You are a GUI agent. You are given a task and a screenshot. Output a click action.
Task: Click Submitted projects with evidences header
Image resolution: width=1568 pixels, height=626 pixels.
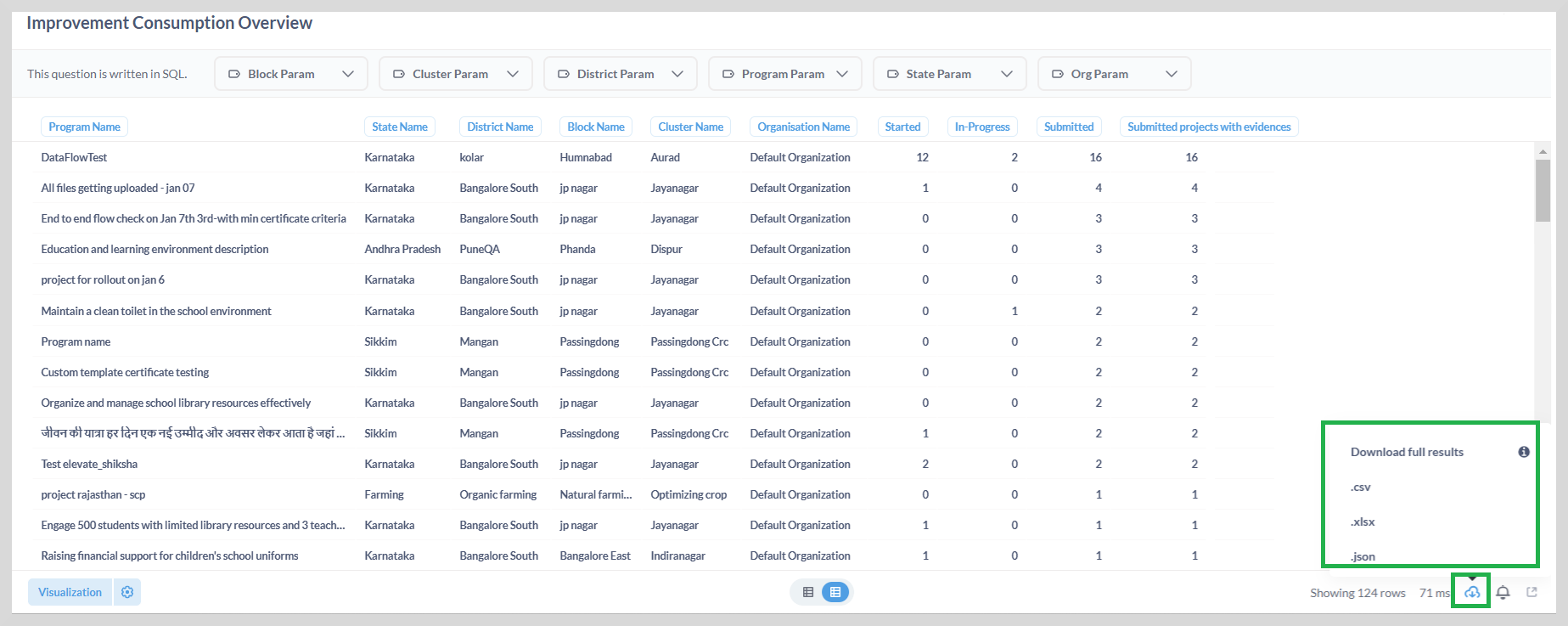click(1209, 127)
